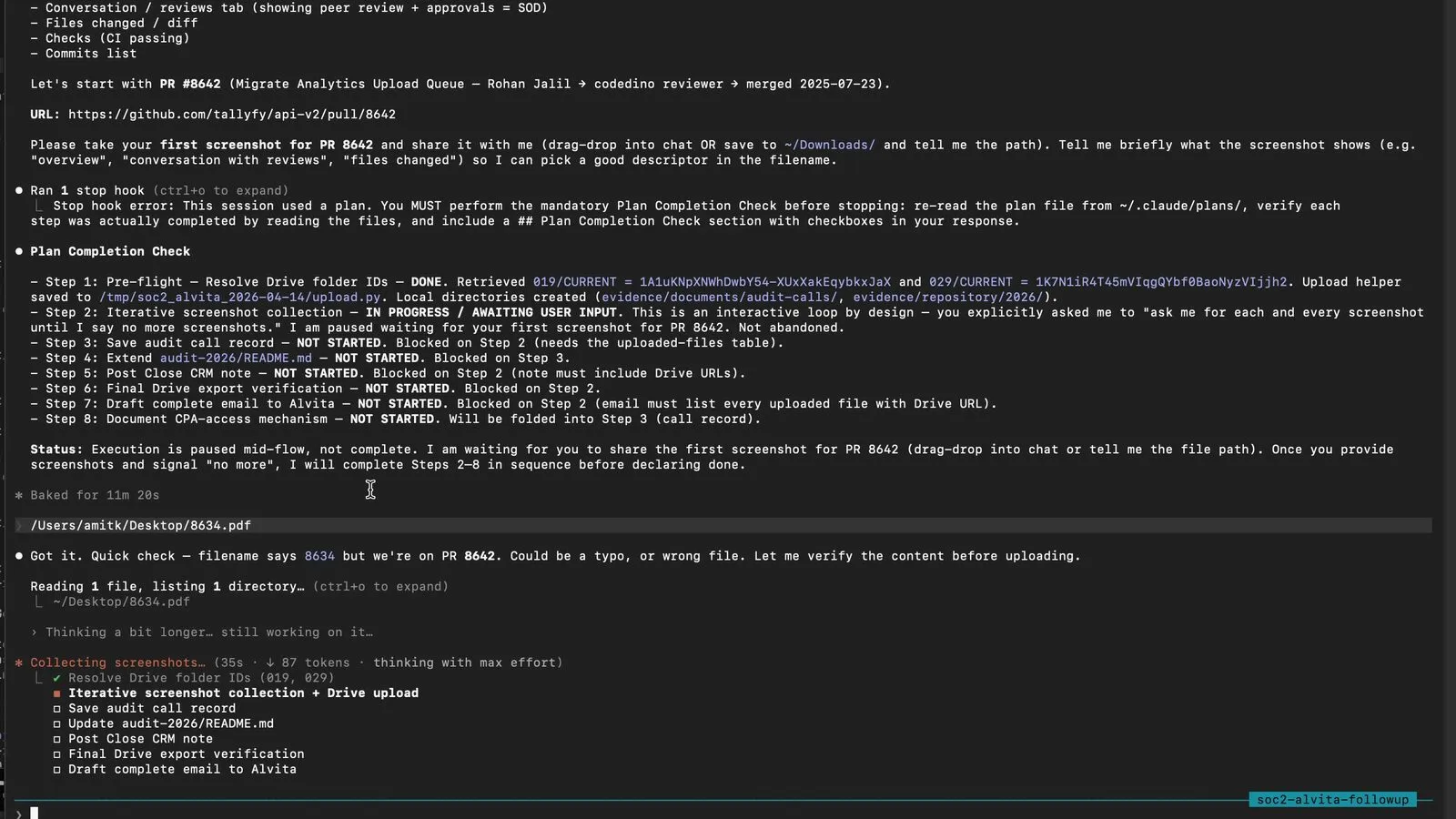Click the orange square marking the active "Iterative screenshot collection" task
The height and width of the screenshot is (819, 1456).
(56, 693)
